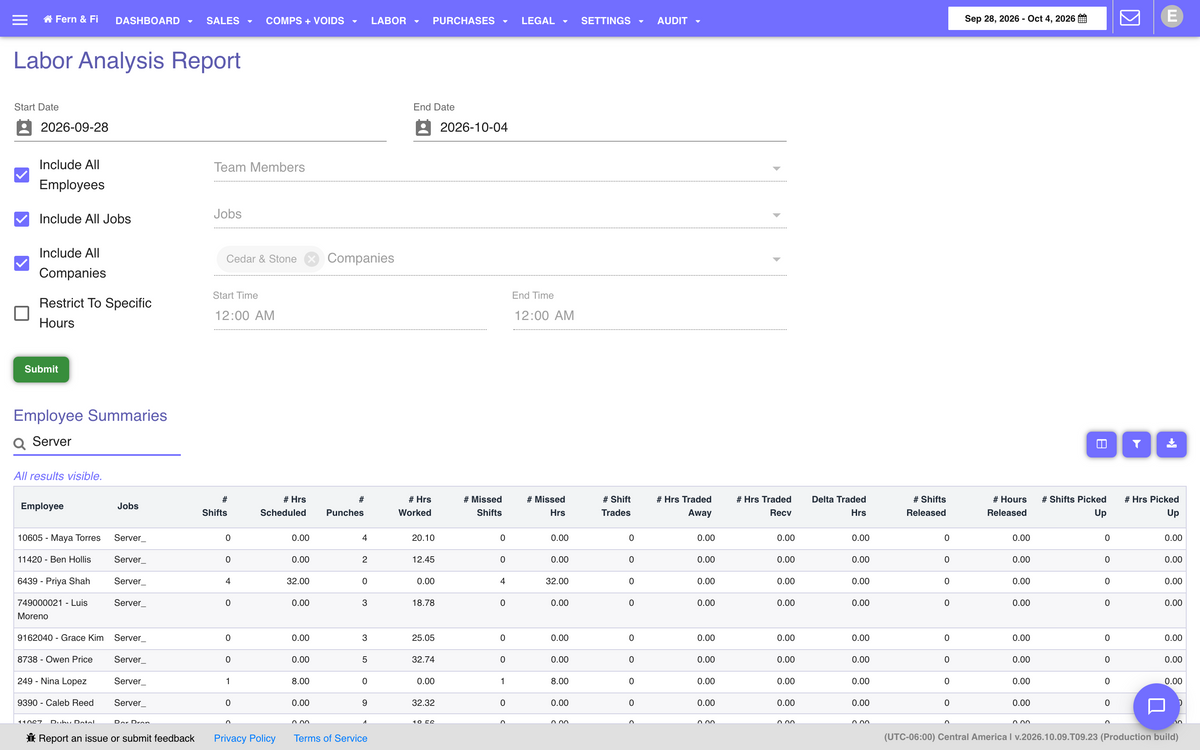This screenshot has height=750, width=1200.
Task: Click the Start Time field
Action: [x=350, y=316]
